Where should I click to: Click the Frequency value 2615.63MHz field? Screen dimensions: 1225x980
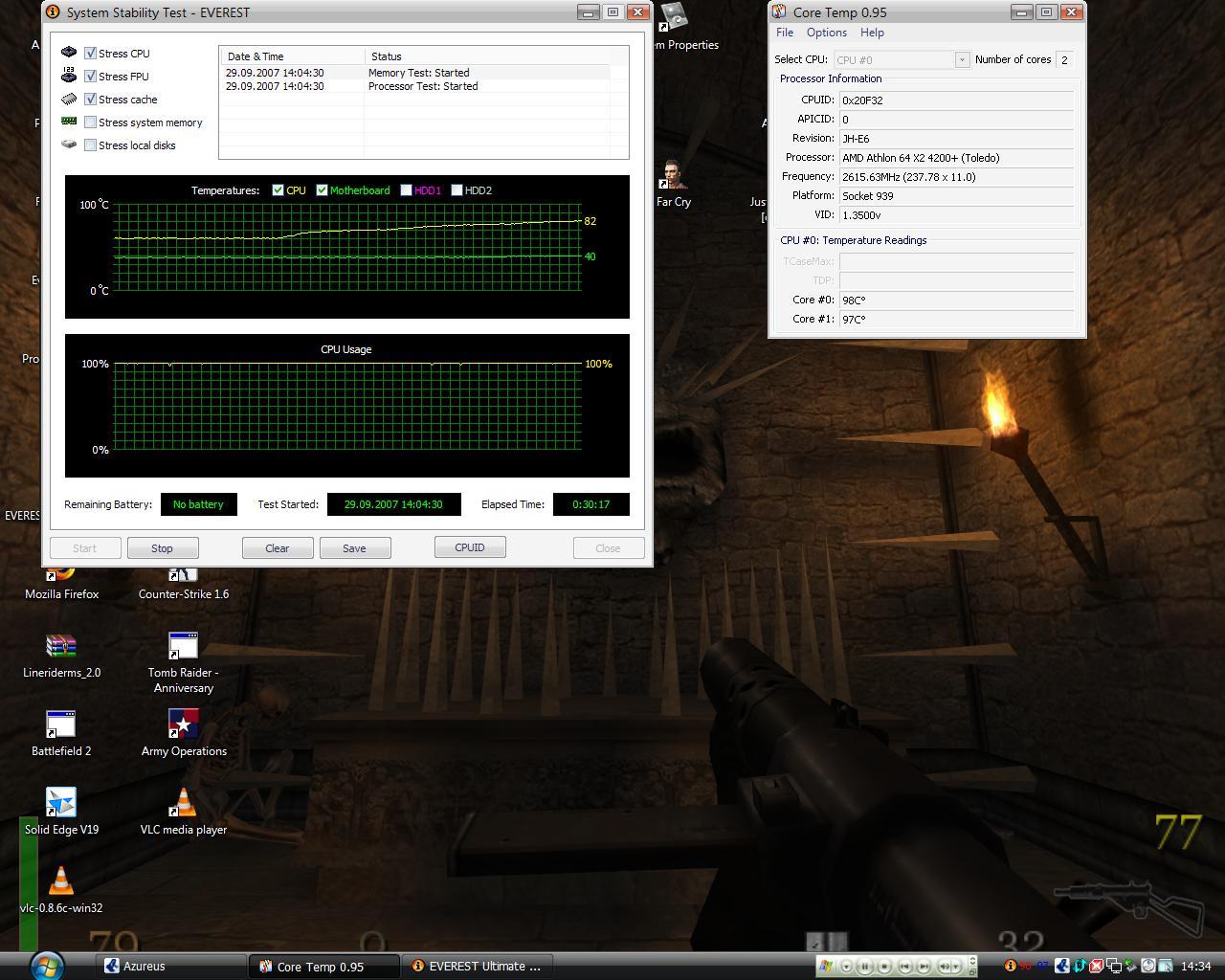tap(956, 176)
